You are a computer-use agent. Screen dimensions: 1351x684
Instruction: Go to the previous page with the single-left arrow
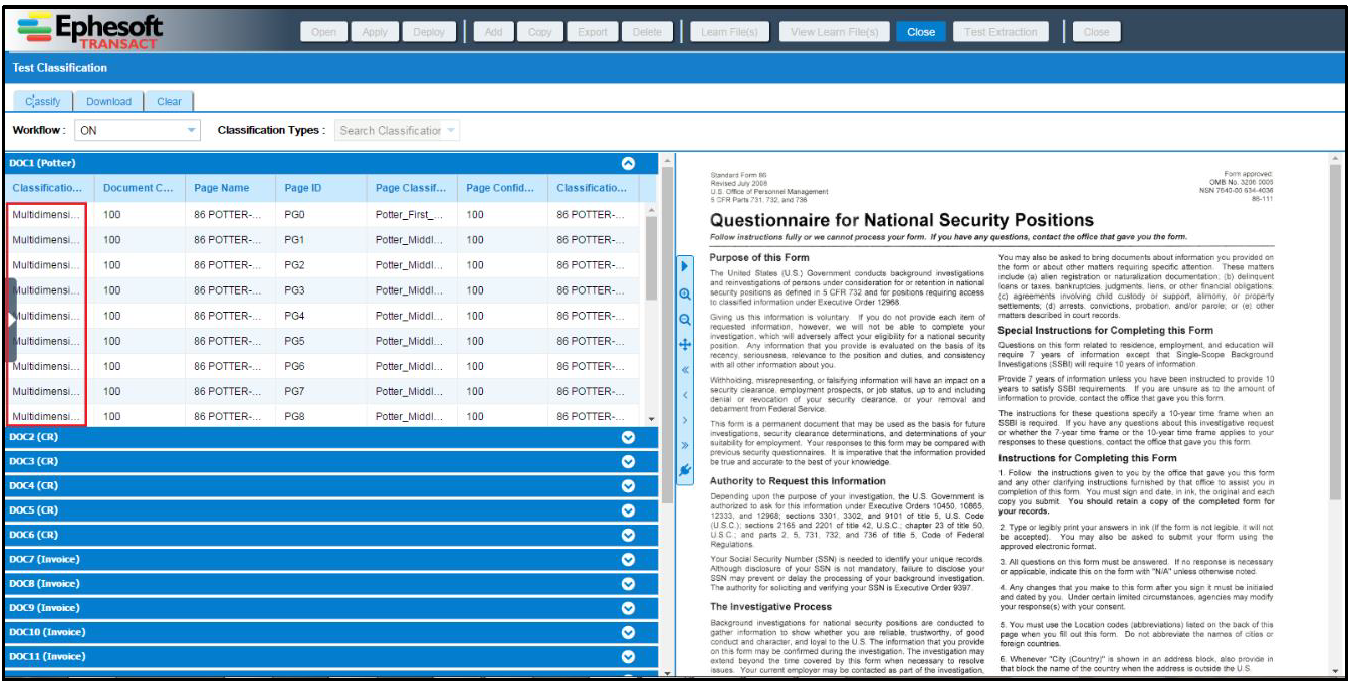coord(685,395)
